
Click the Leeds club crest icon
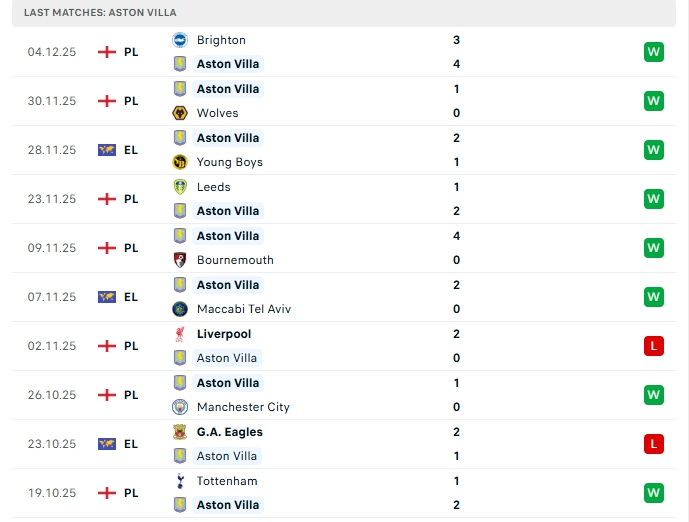point(180,187)
